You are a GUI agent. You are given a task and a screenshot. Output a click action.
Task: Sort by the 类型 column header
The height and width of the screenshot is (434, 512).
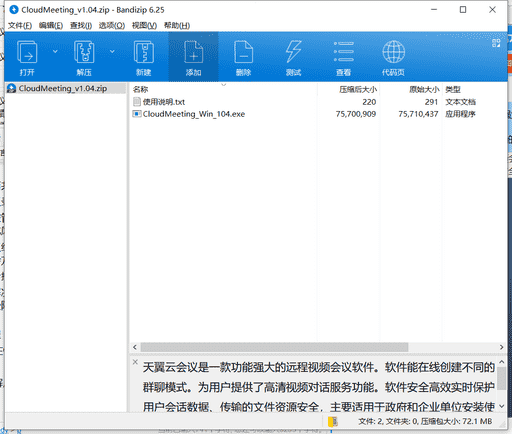(x=453, y=89)
